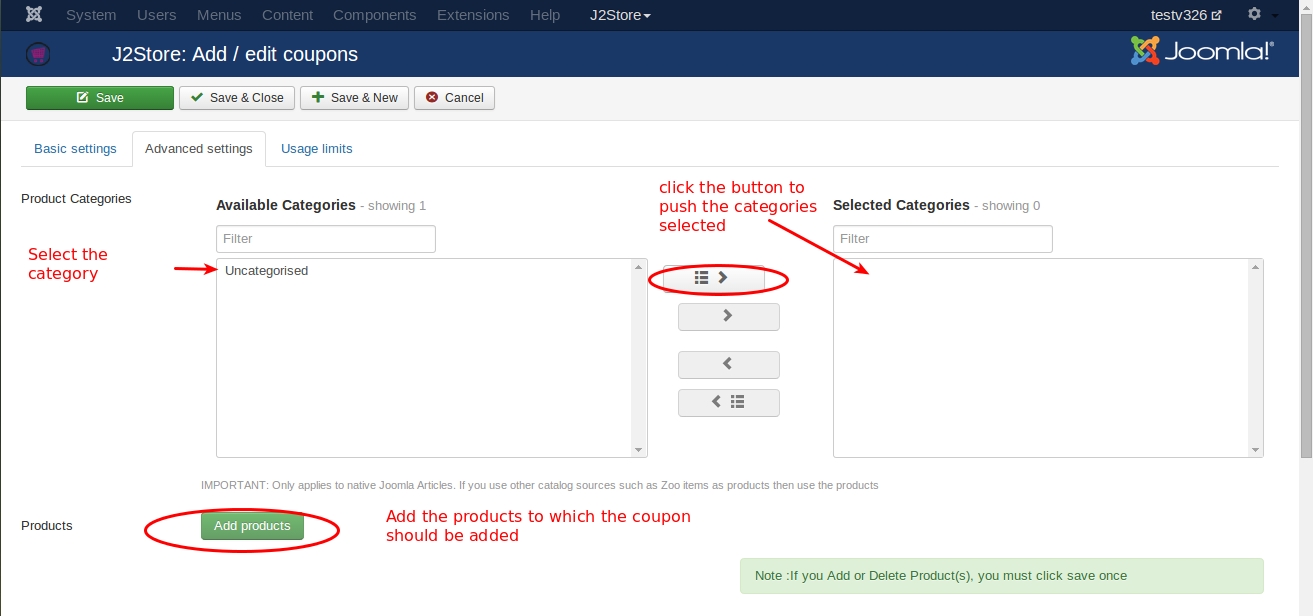The width and height of the screenshot is (1313, 616).
Task: Click the single right arrow move button
Action: point(728,316)
